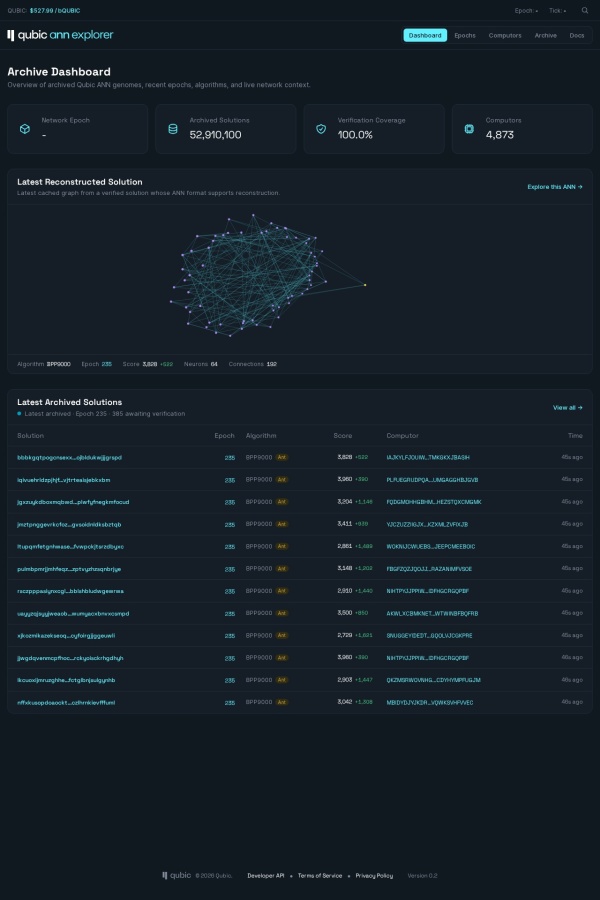Open the Developer API footer link
The width and height of the screenshot is (600, 900).
[265, 876]
